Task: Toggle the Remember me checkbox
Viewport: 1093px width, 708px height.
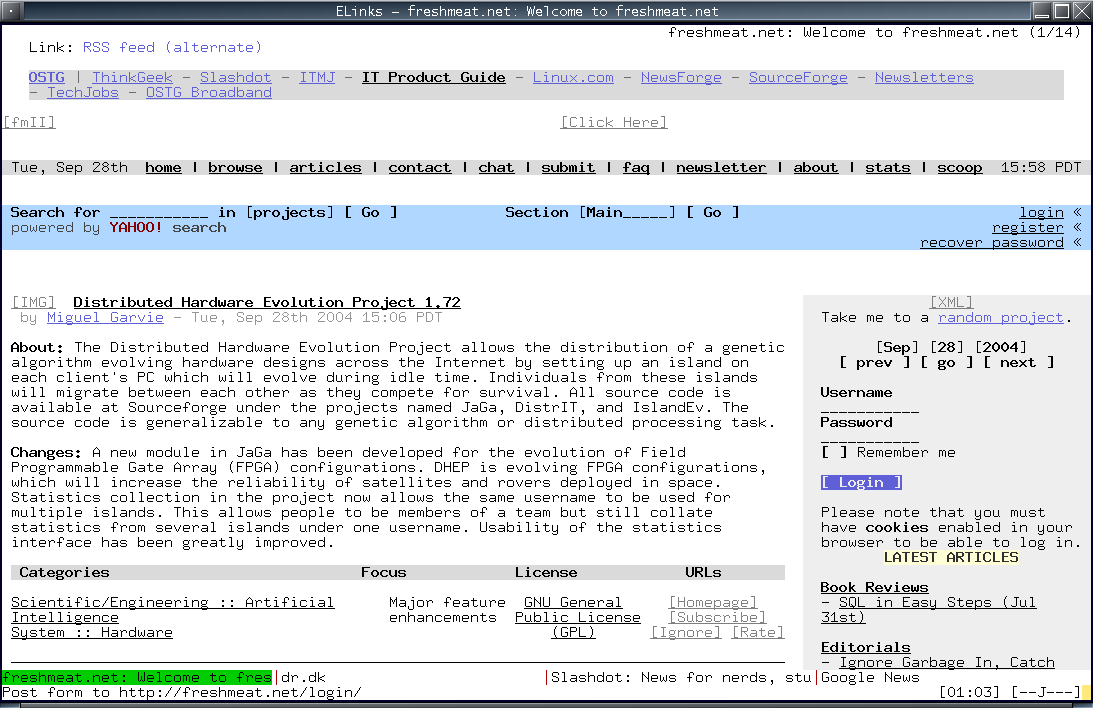Action: click(834, 452)
